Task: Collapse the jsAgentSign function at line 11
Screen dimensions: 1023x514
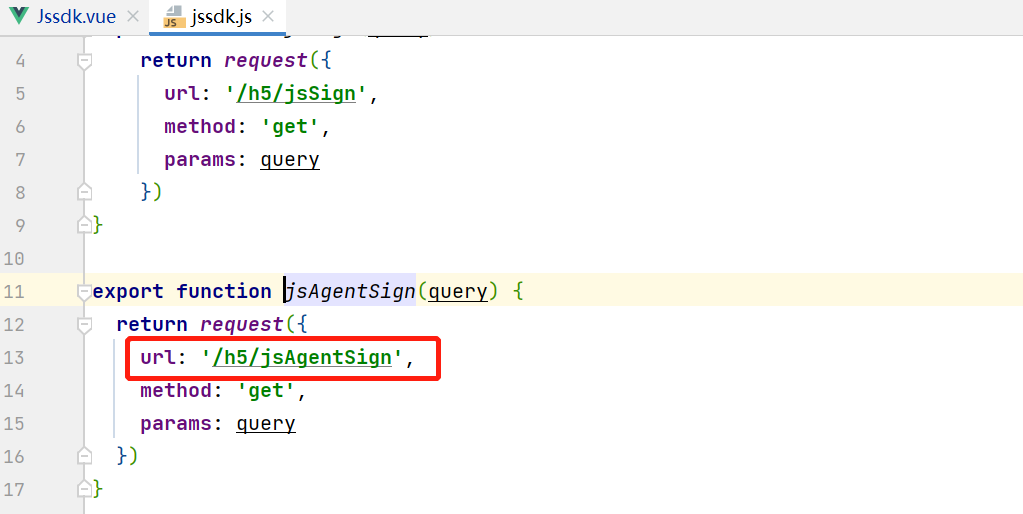Action: coord(84,292)
